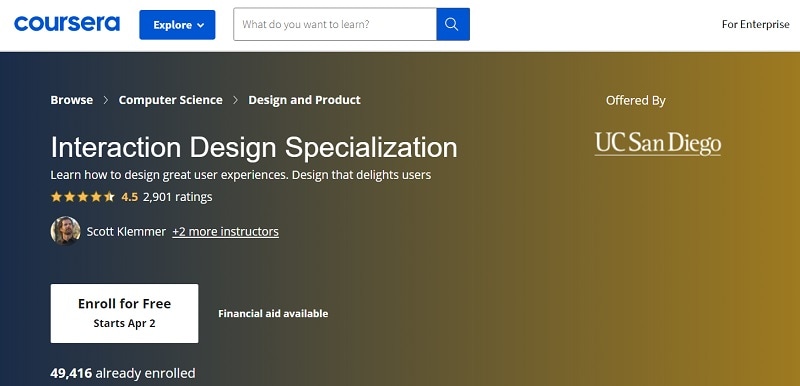Click Enroll for Free button
The height and width of the screenshot is (386, 800).
tap(124, 313)
